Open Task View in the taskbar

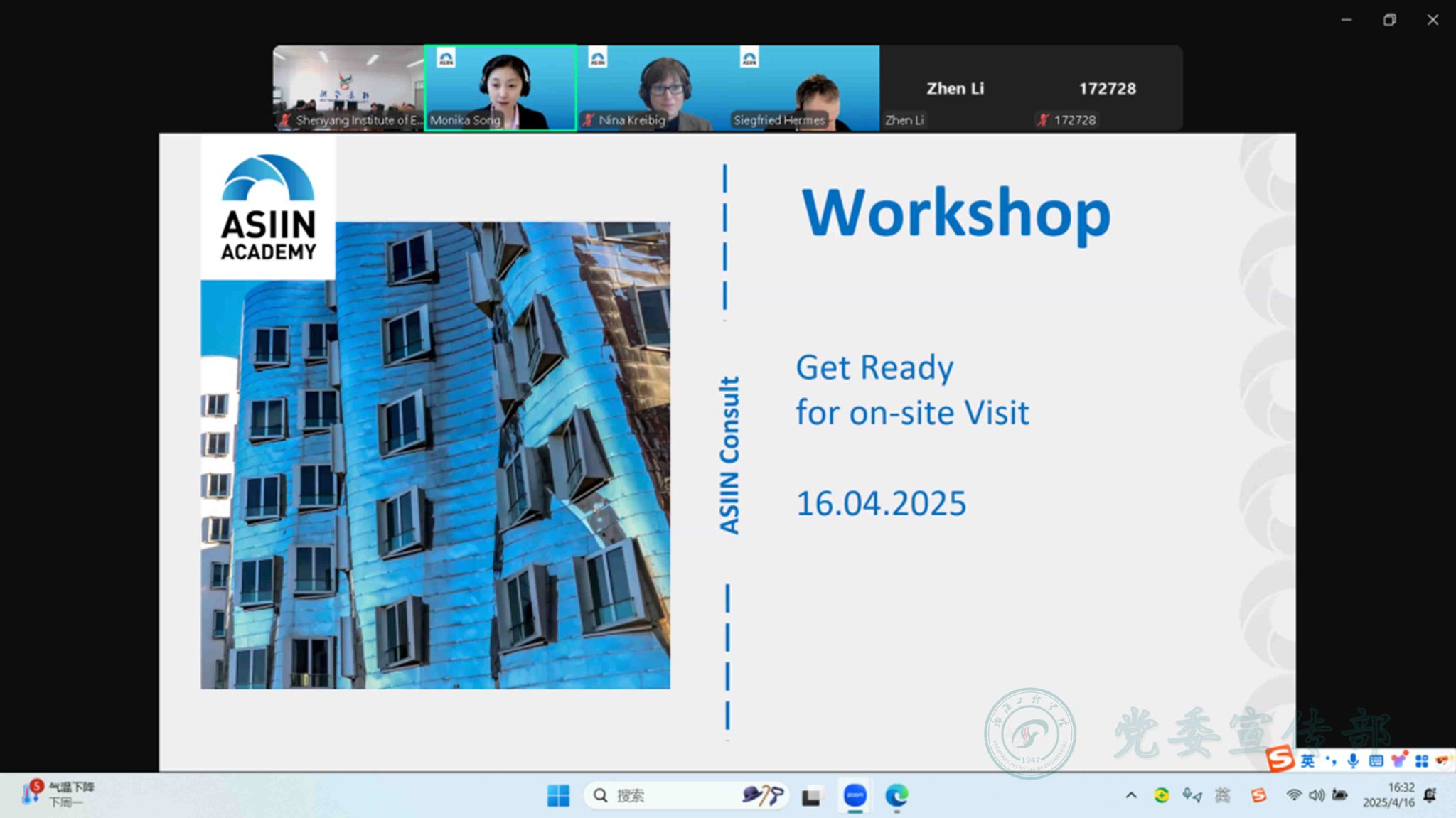click(811, 796)
